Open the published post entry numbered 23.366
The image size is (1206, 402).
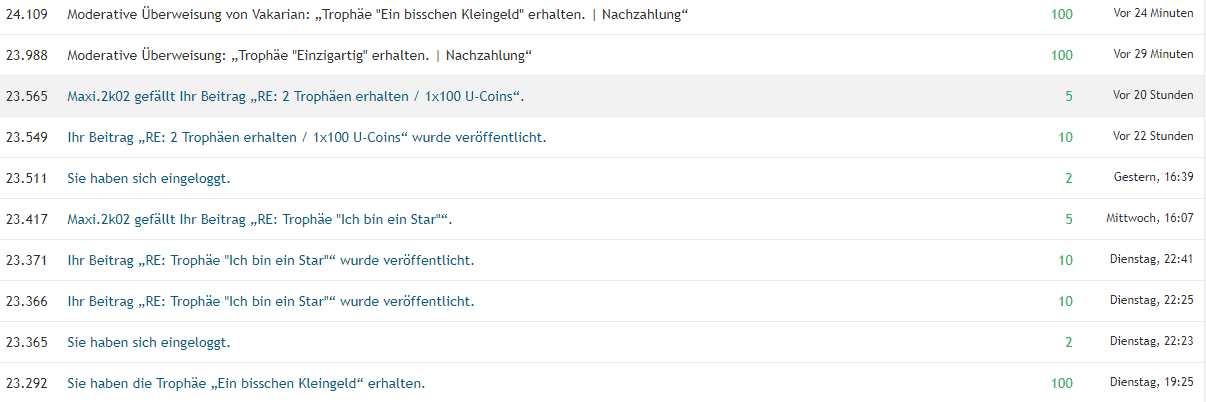(270, 301)
